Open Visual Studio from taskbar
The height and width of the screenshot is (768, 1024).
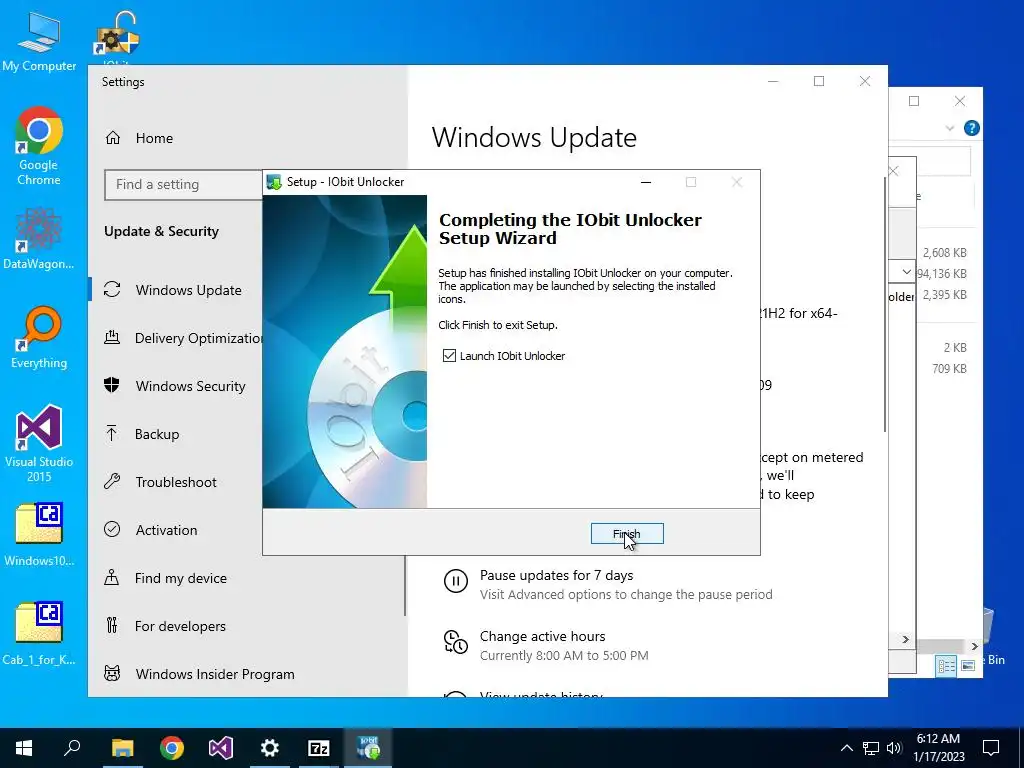[x=221, y=748]
